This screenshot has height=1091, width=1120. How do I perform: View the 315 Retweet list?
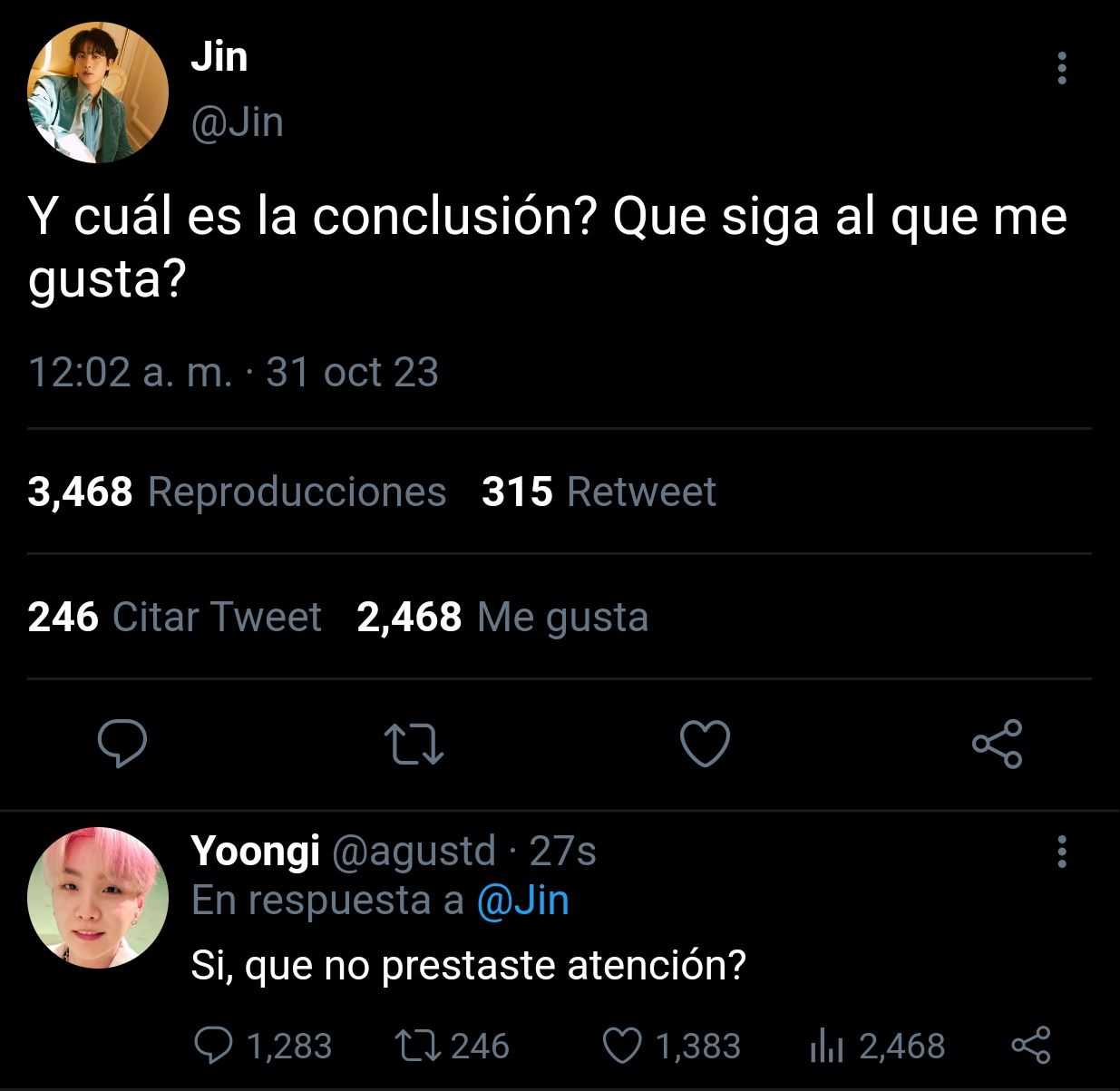point(599,492)
